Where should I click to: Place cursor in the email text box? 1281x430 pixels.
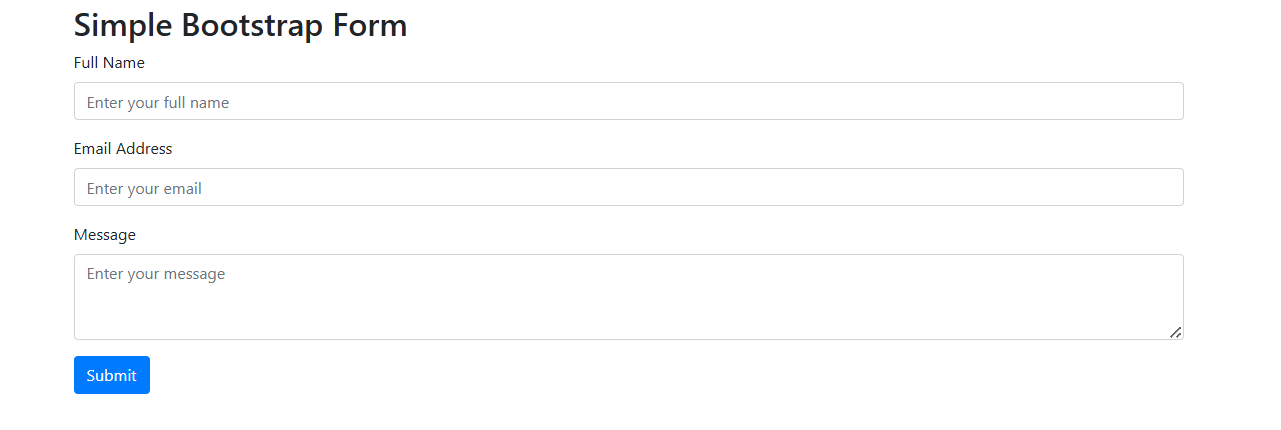tap(628, 187)
